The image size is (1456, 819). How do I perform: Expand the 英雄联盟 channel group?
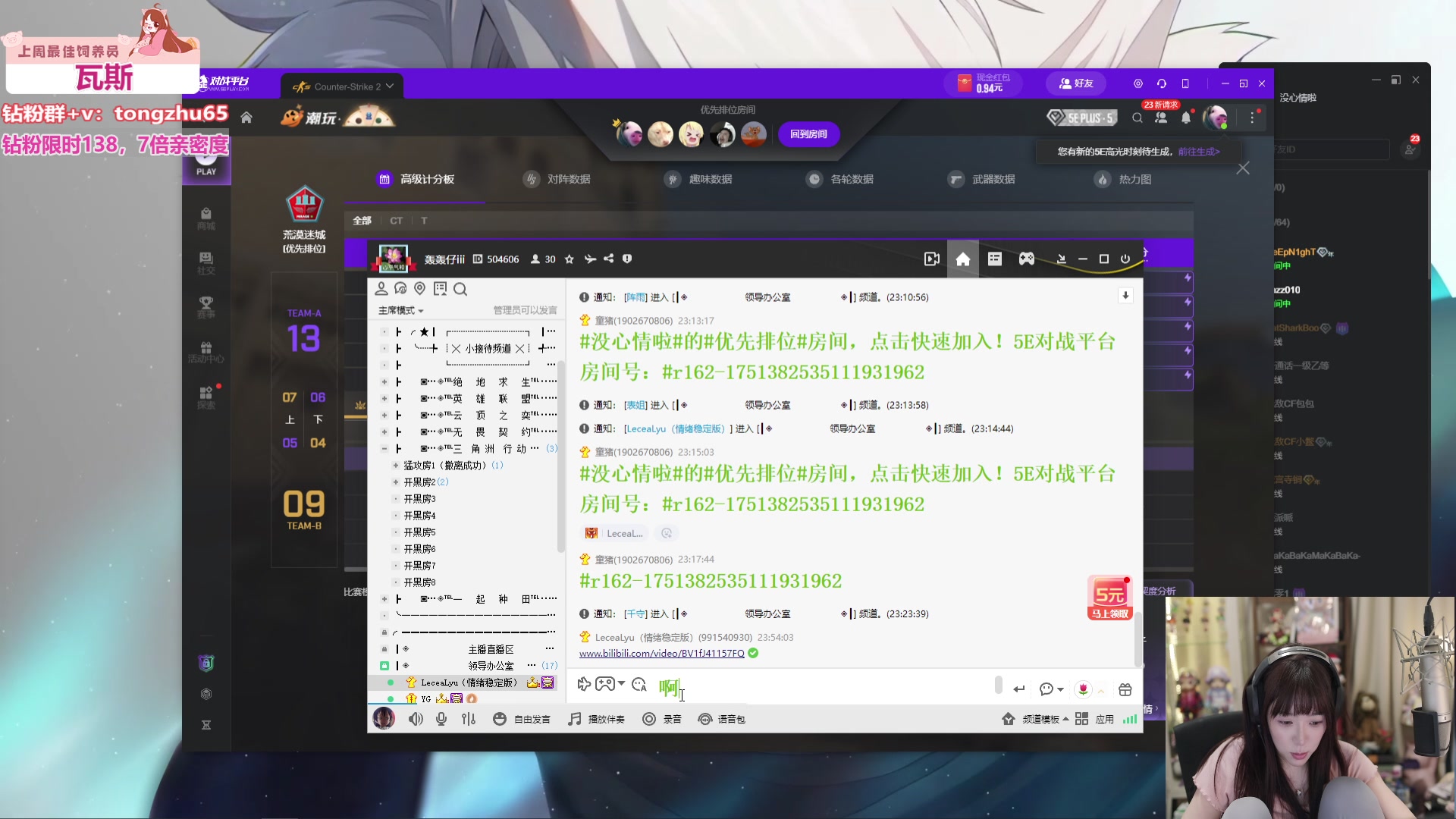click(x=384, y=399)
